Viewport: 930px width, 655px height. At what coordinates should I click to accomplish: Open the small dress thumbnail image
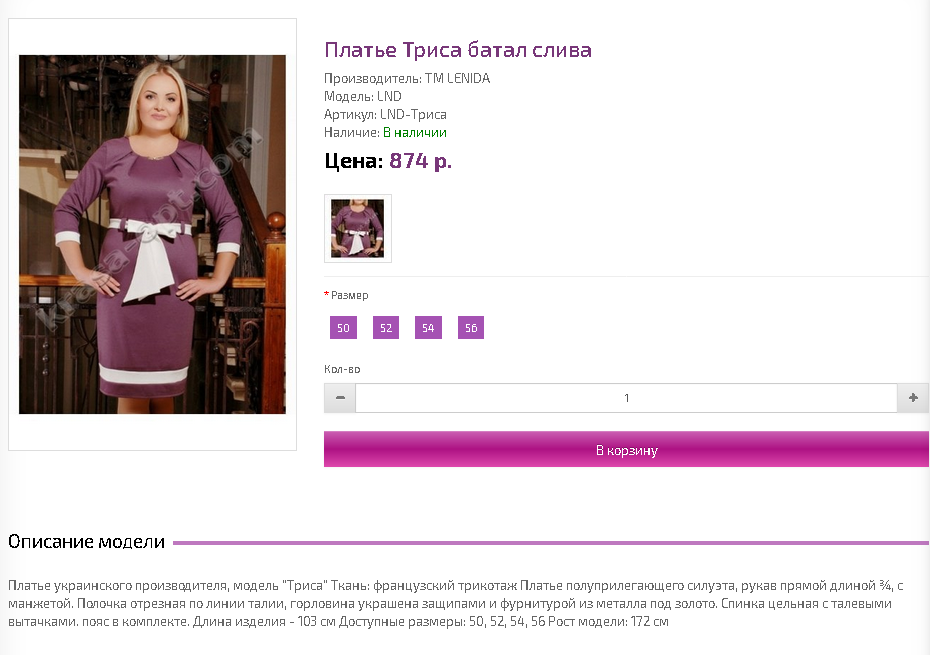tap(358, 228)
